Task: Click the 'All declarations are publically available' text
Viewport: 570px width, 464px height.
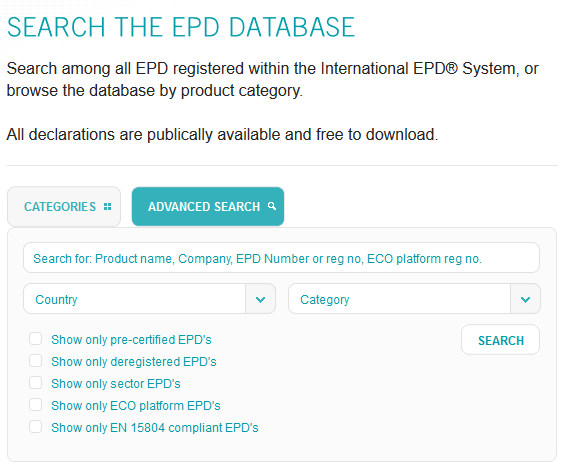Action: pyautogui.click(x=222, y=135)
